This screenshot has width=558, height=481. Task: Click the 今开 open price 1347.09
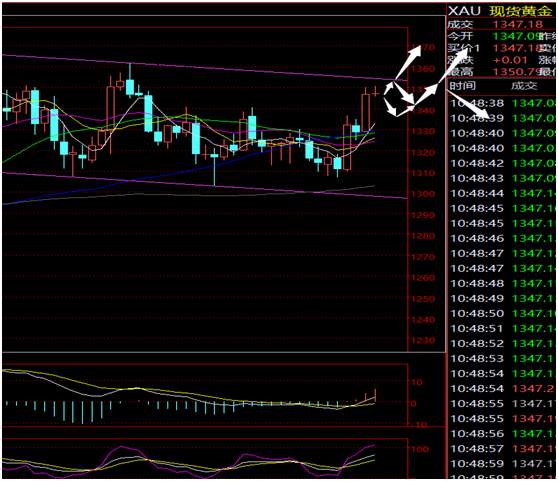516,36
